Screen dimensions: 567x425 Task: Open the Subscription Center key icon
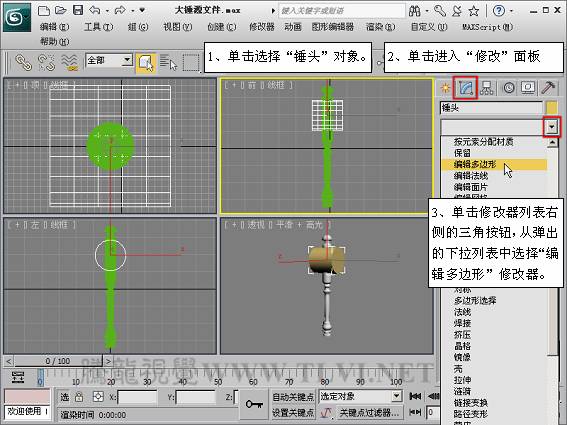(440, 11)
